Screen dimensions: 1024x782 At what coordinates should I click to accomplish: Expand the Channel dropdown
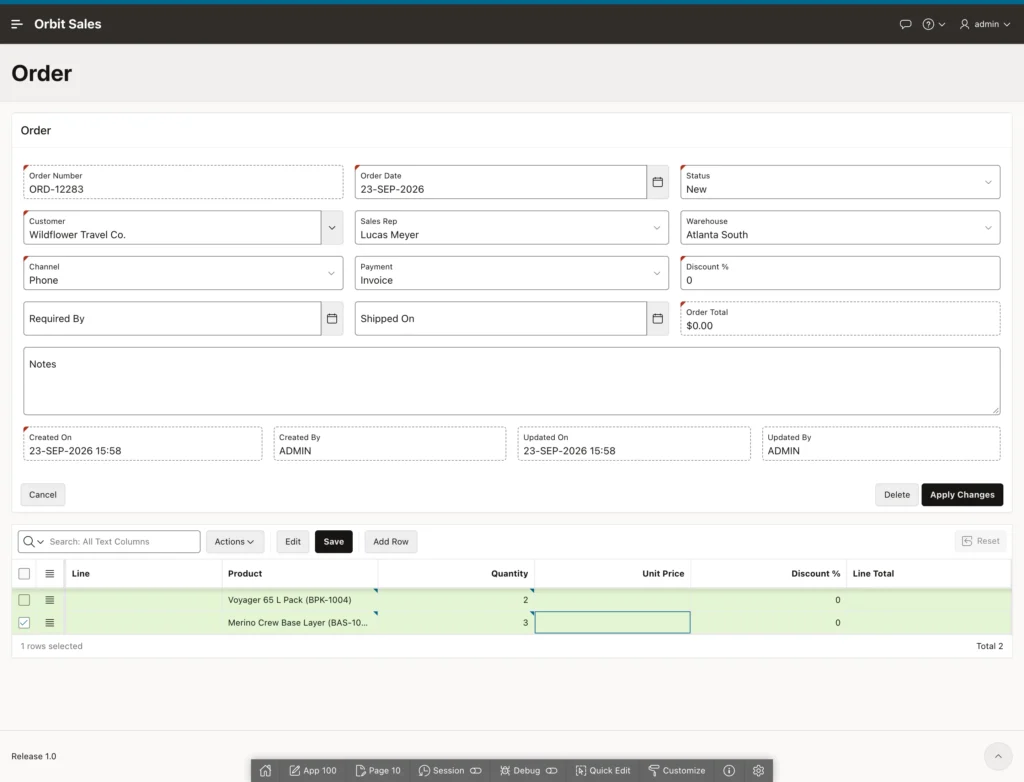331,273
